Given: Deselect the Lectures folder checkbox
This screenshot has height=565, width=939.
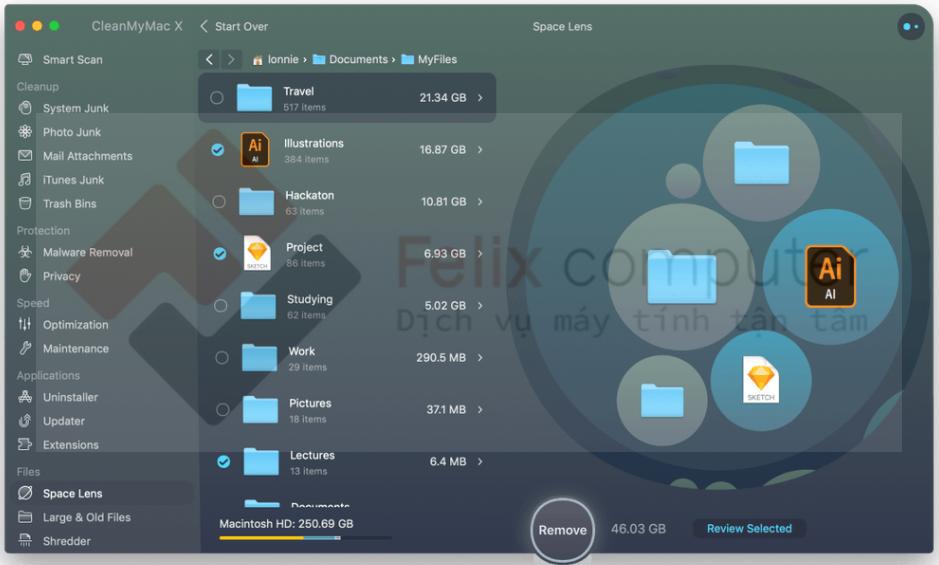Looking at the screenshot, I should pyautogui.click(x=223, y=461).
